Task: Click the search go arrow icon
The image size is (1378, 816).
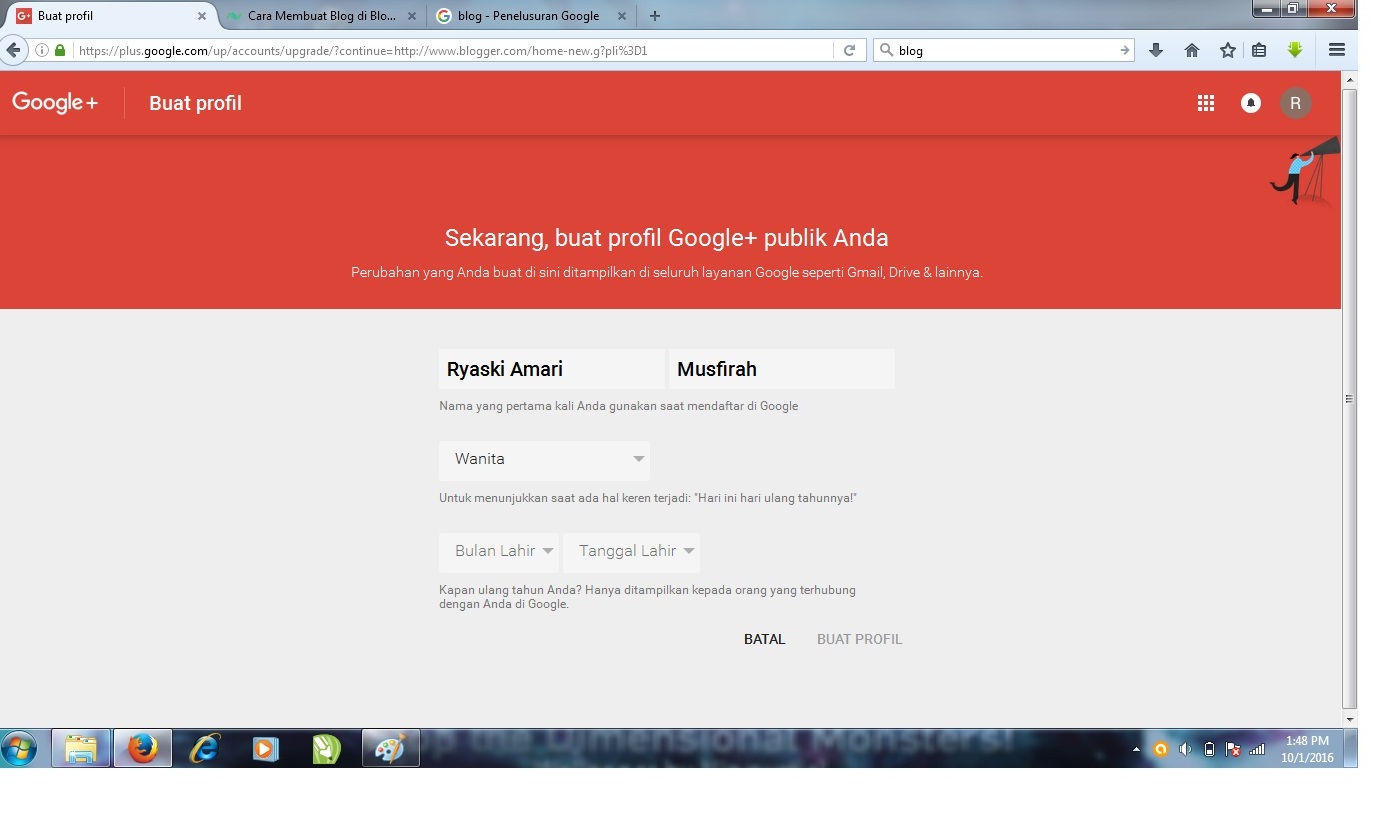Action: [1124, 50]
